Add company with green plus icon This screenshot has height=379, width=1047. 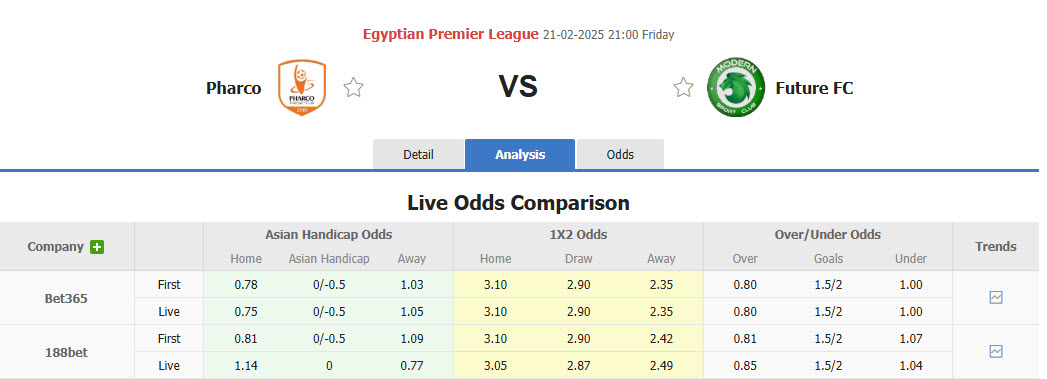tap(97, 247)
